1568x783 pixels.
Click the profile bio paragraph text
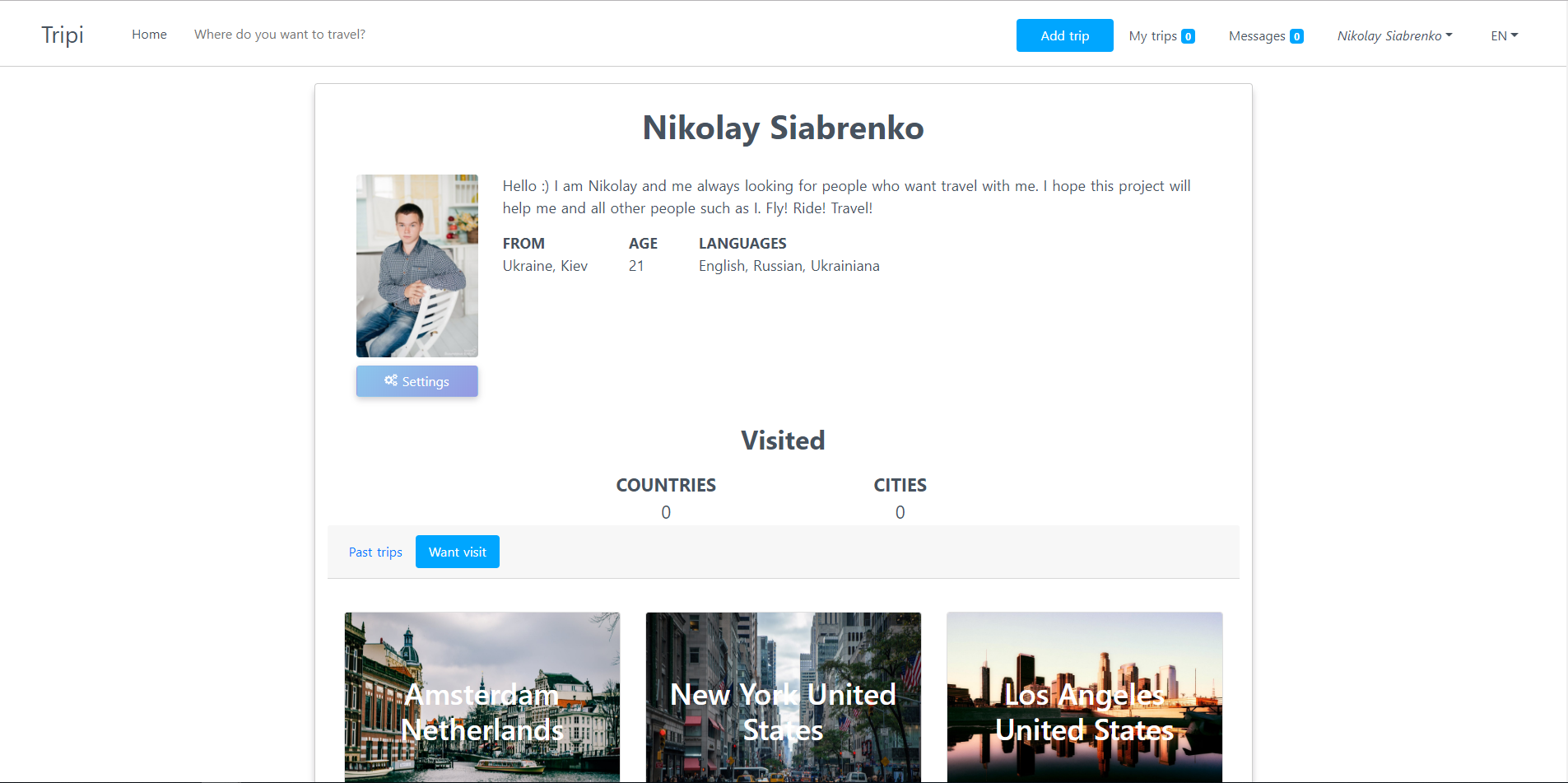coord(847,197)
